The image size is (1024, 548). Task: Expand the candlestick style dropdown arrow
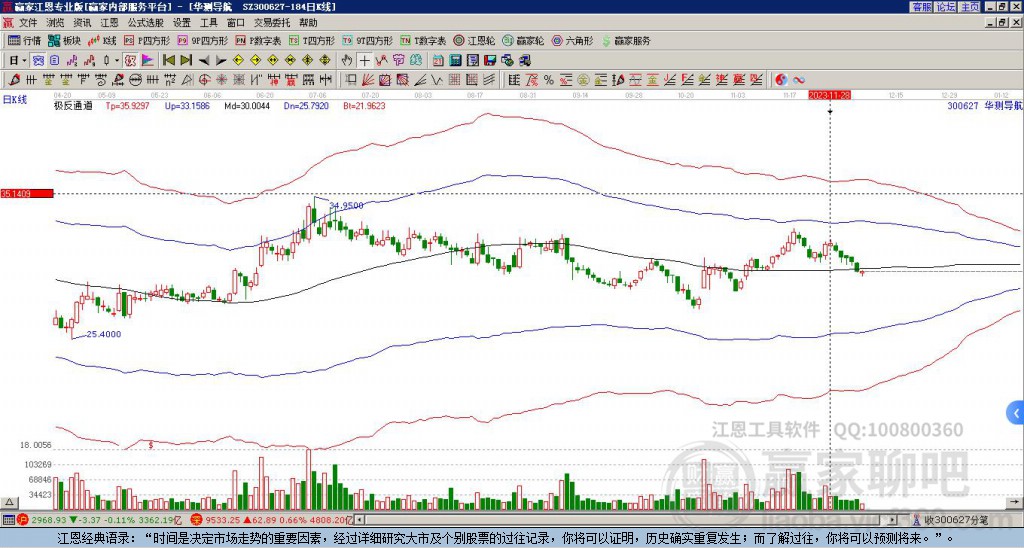point(117,60)
